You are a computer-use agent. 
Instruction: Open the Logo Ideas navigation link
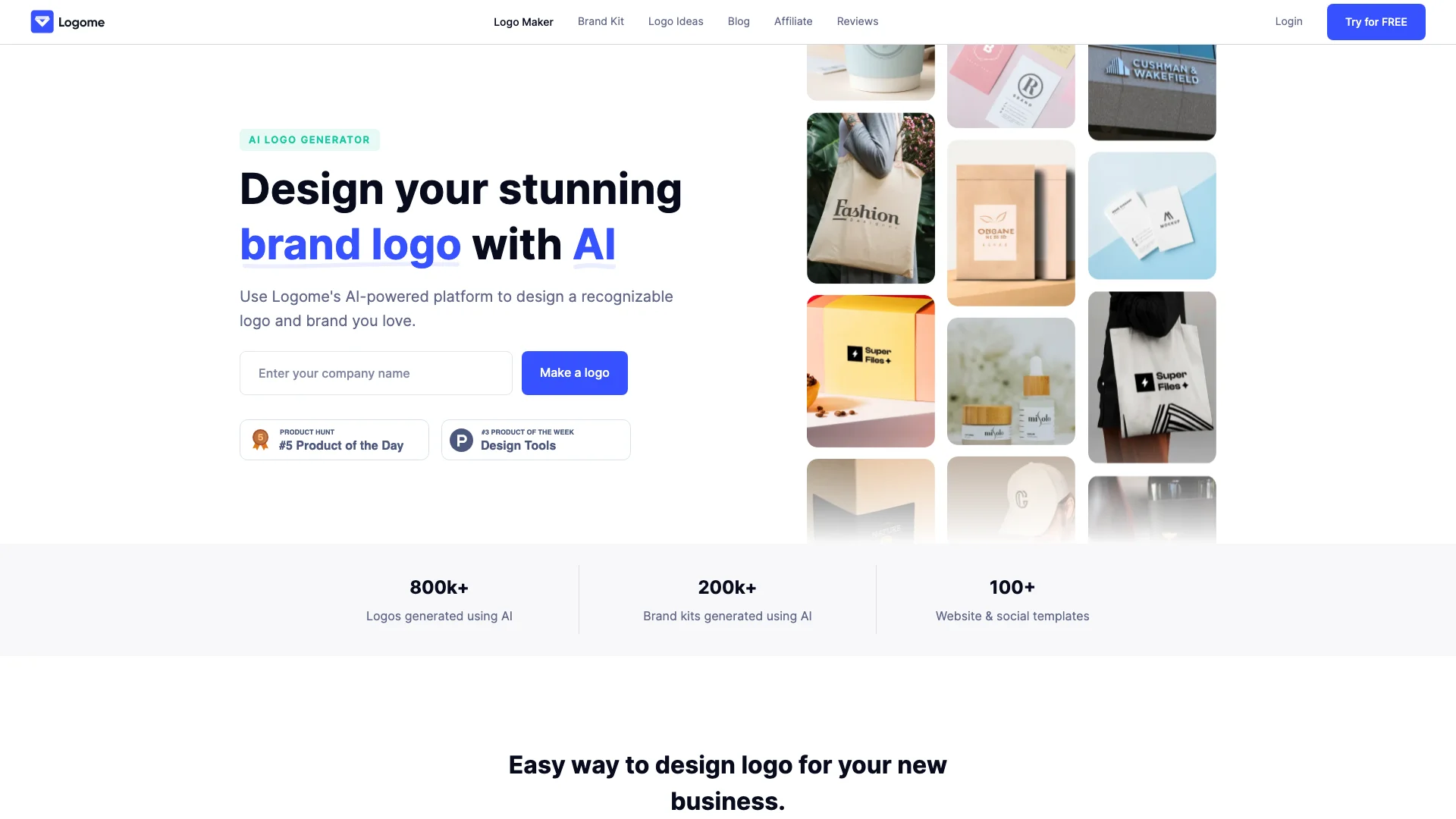675,21
